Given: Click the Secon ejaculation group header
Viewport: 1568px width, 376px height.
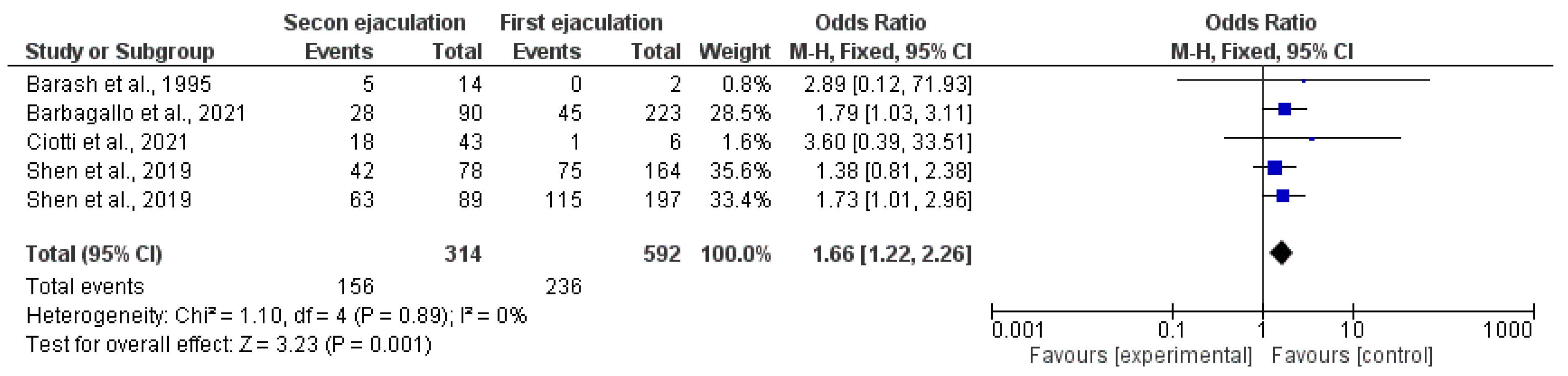Looking at the screenshot, I should 374,23.
